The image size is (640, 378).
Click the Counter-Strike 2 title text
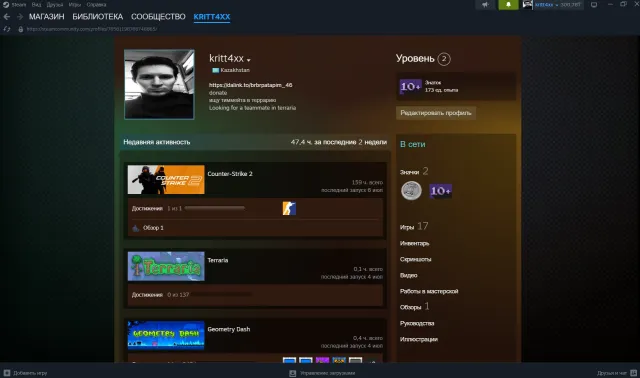tap(230, 174)
